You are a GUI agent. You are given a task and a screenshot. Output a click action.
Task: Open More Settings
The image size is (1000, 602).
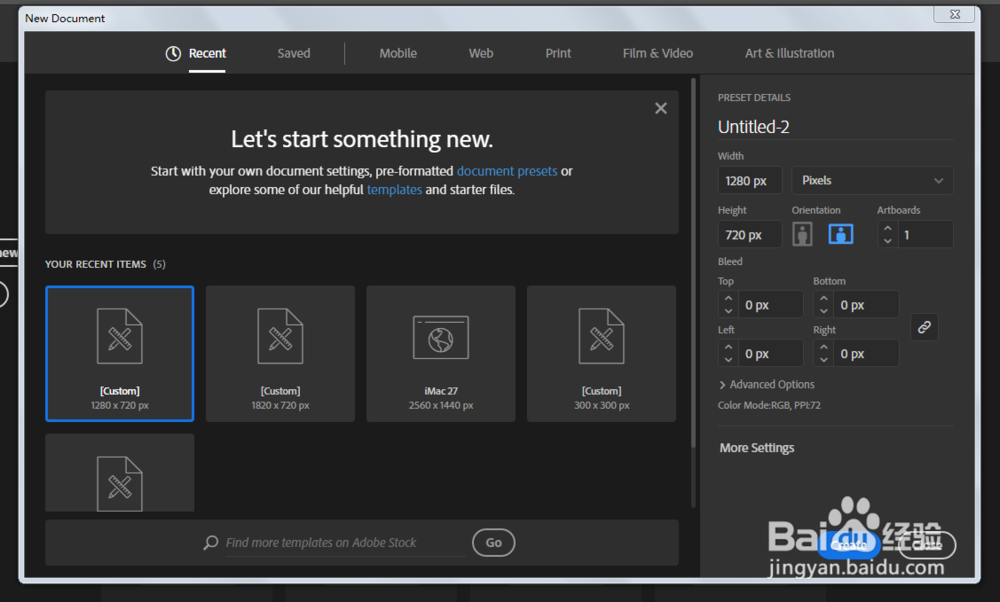[757, 448]
